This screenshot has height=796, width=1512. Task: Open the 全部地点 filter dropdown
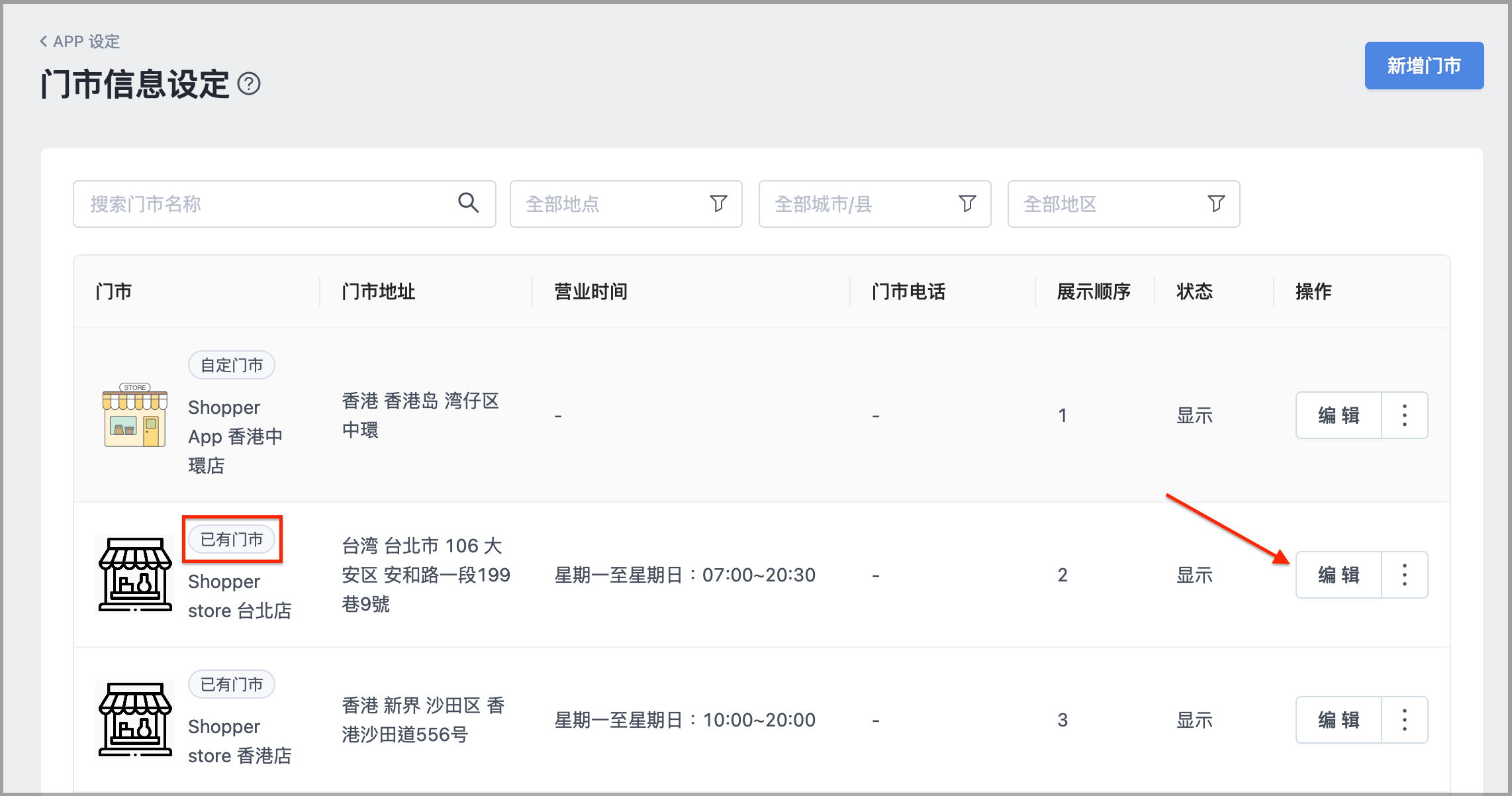626,204
